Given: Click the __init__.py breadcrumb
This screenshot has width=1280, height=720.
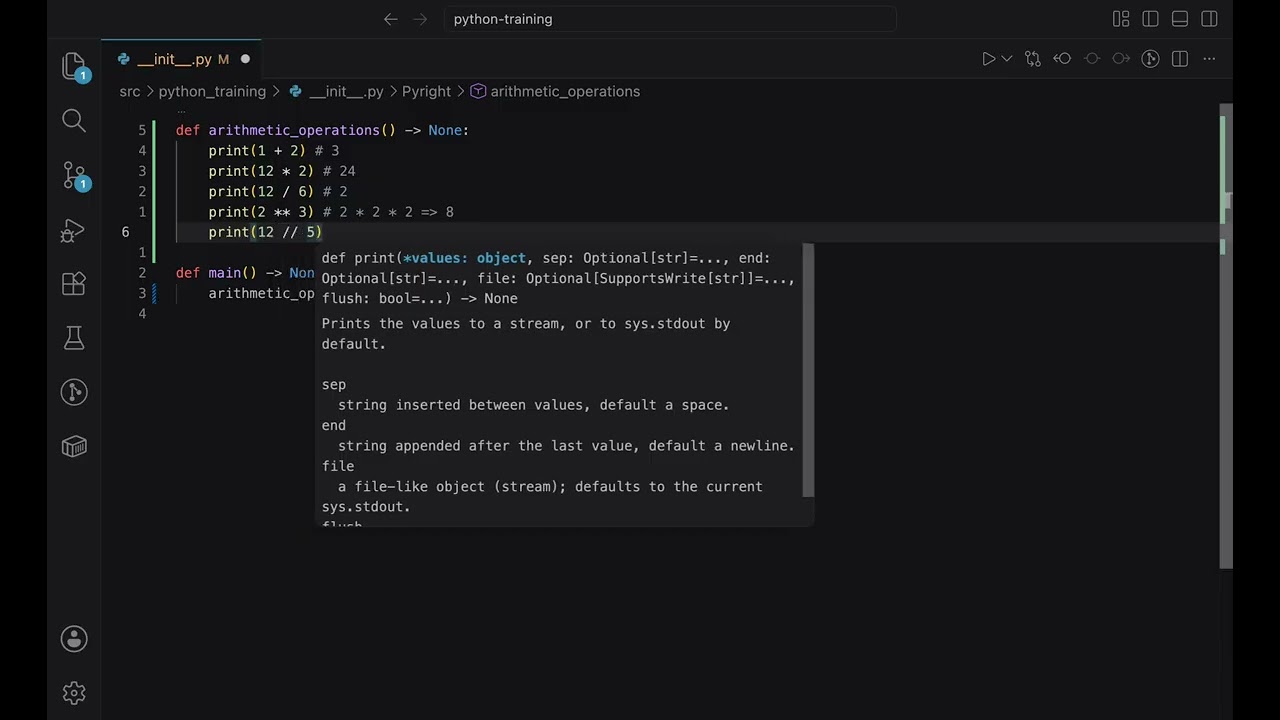Looking at the screenshot, I should 346,91.
